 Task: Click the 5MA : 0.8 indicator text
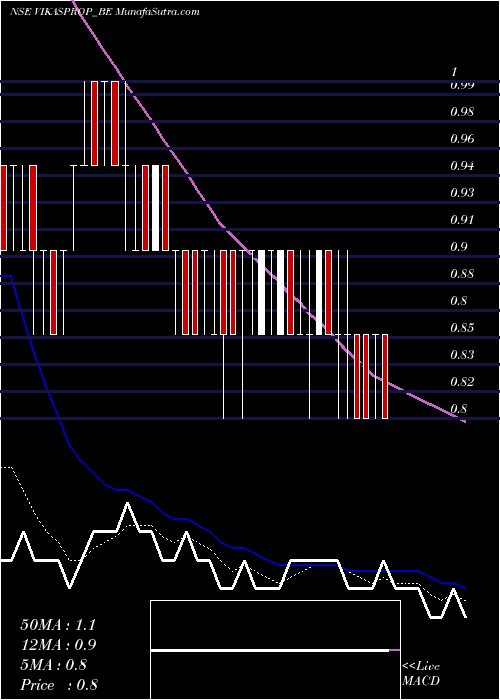54,665
